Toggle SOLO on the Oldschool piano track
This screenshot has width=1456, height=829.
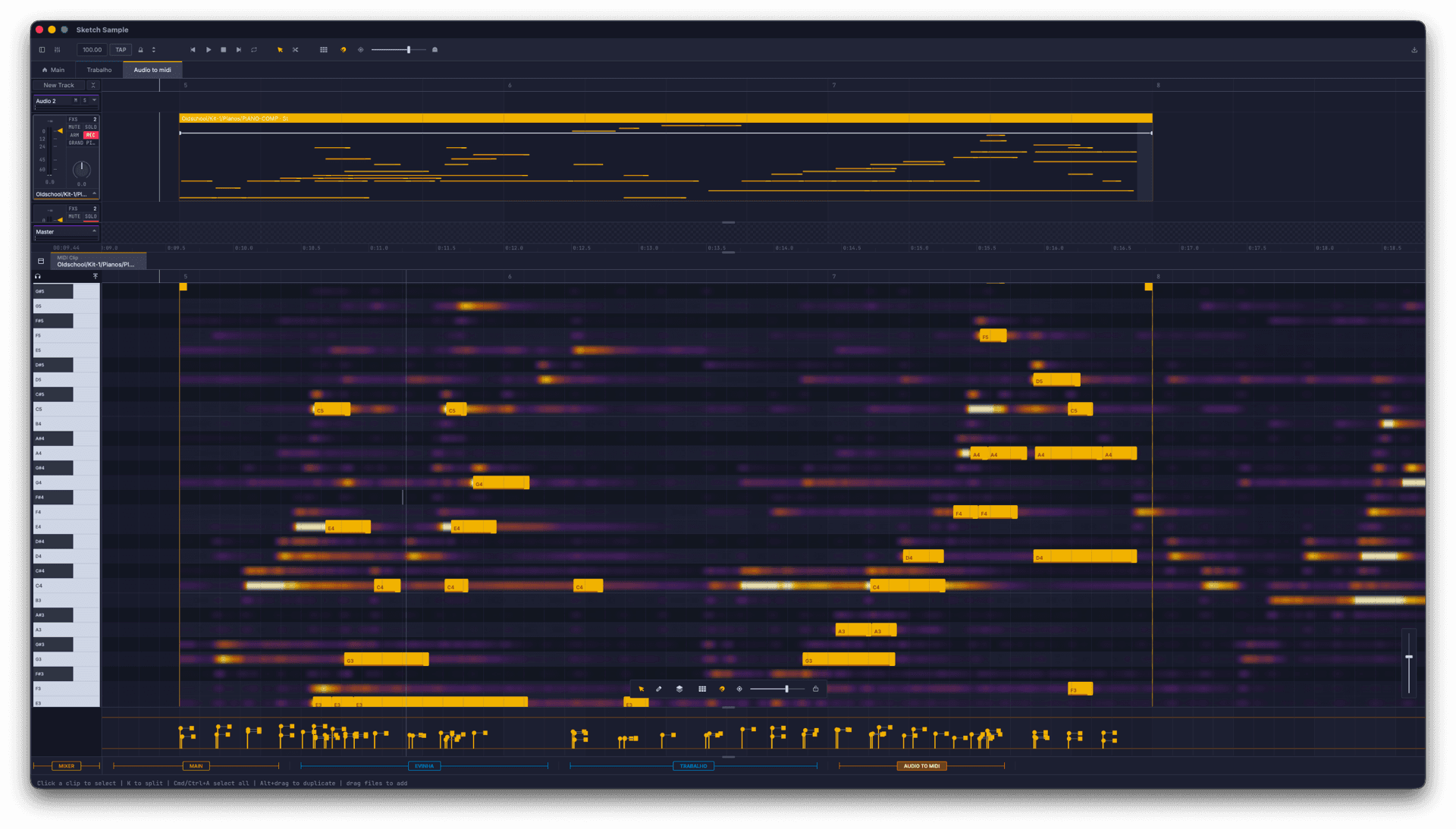point(91,127)
